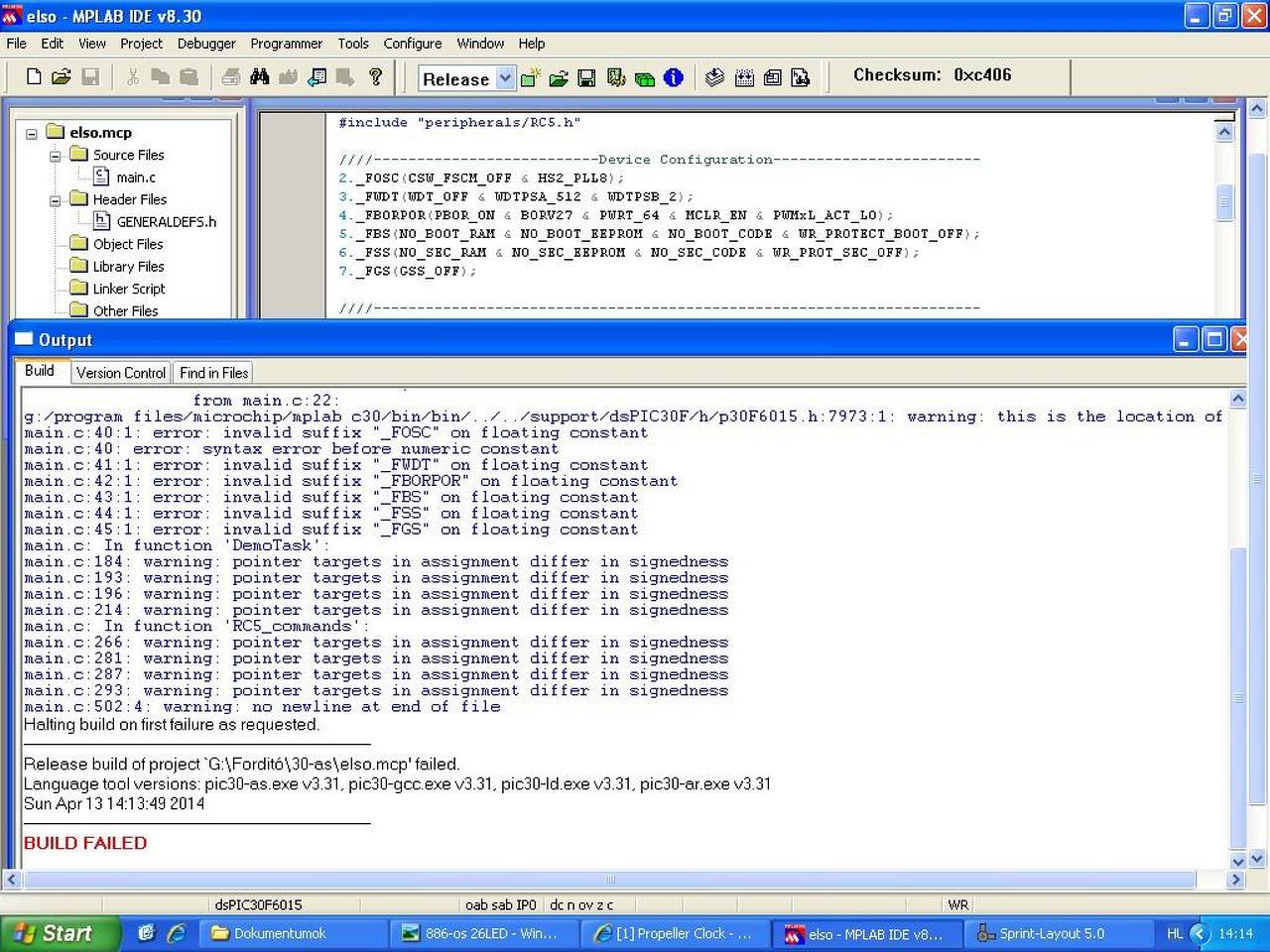Collapse the Header Files folder node
This screenshot has height=952, width=1270.
[x=56, y=200]
